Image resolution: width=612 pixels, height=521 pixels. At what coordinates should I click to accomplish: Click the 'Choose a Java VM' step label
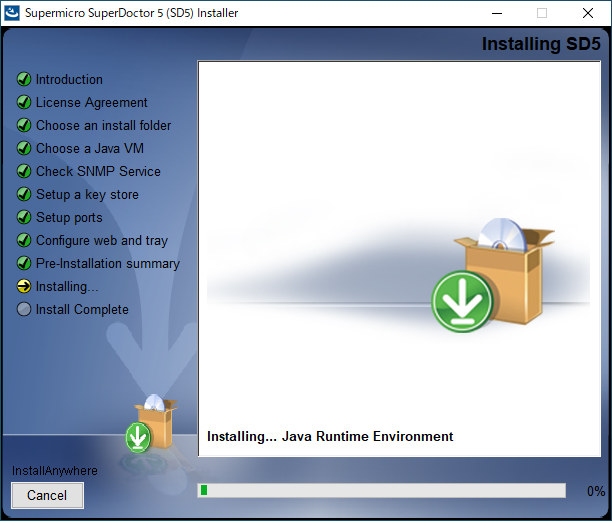[90, 148]
